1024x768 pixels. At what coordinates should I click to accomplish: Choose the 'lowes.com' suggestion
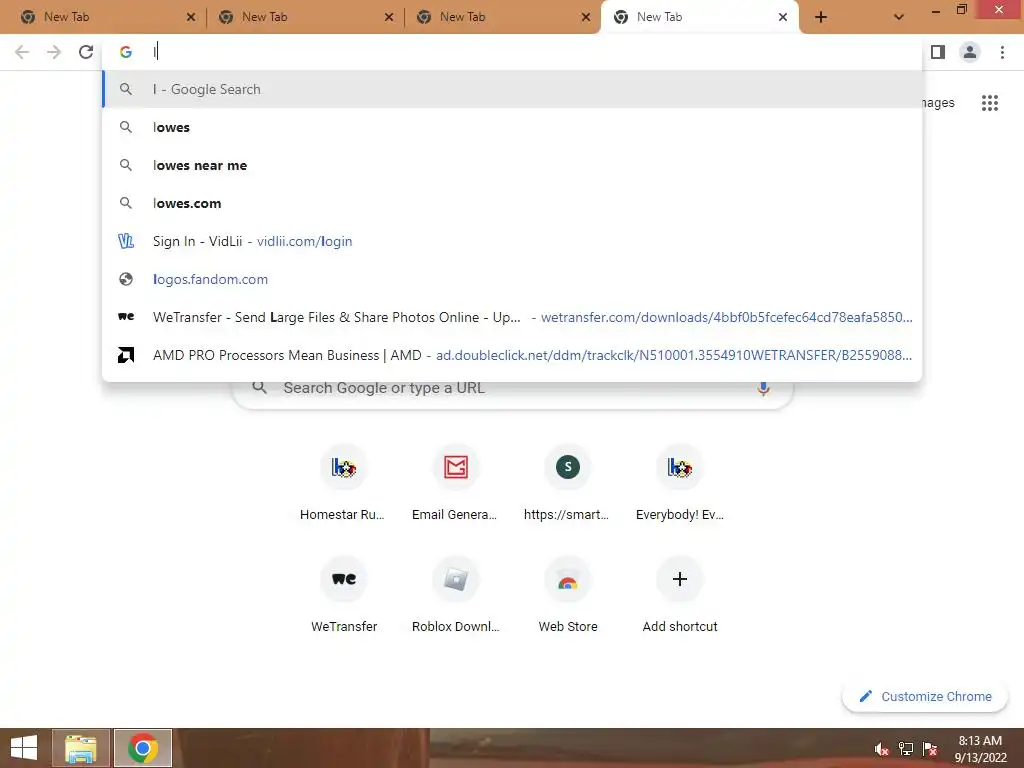click(512, 203)
